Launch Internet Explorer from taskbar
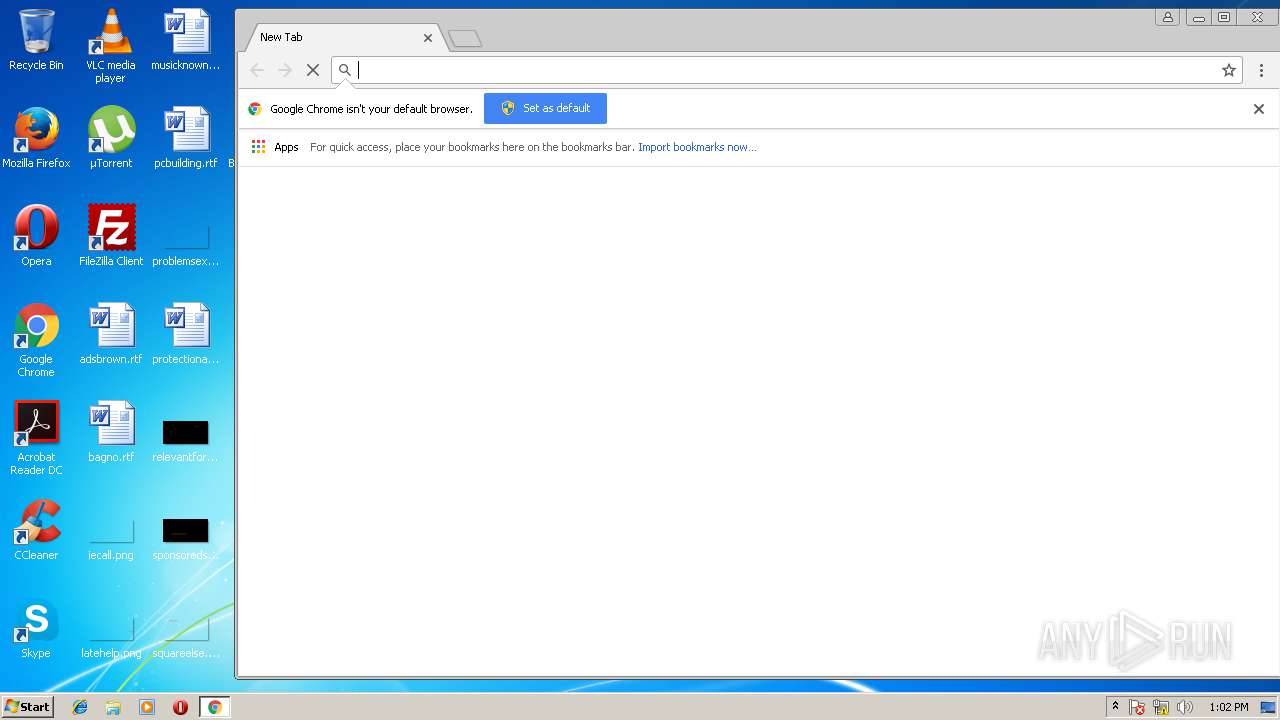The image size is (1280, 720). 80,707
